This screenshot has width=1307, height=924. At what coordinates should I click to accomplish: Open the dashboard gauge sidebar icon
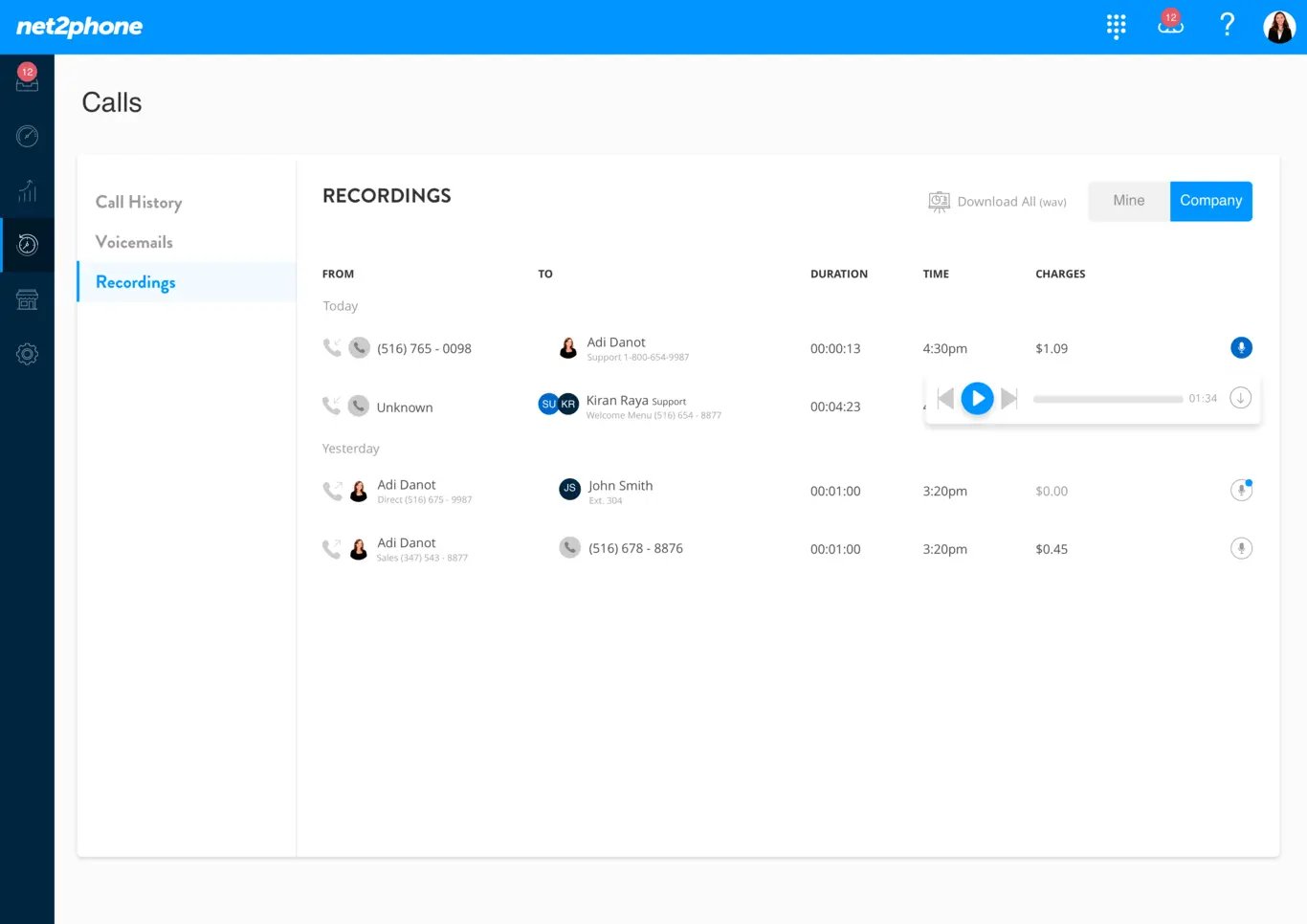pos(27,136)
